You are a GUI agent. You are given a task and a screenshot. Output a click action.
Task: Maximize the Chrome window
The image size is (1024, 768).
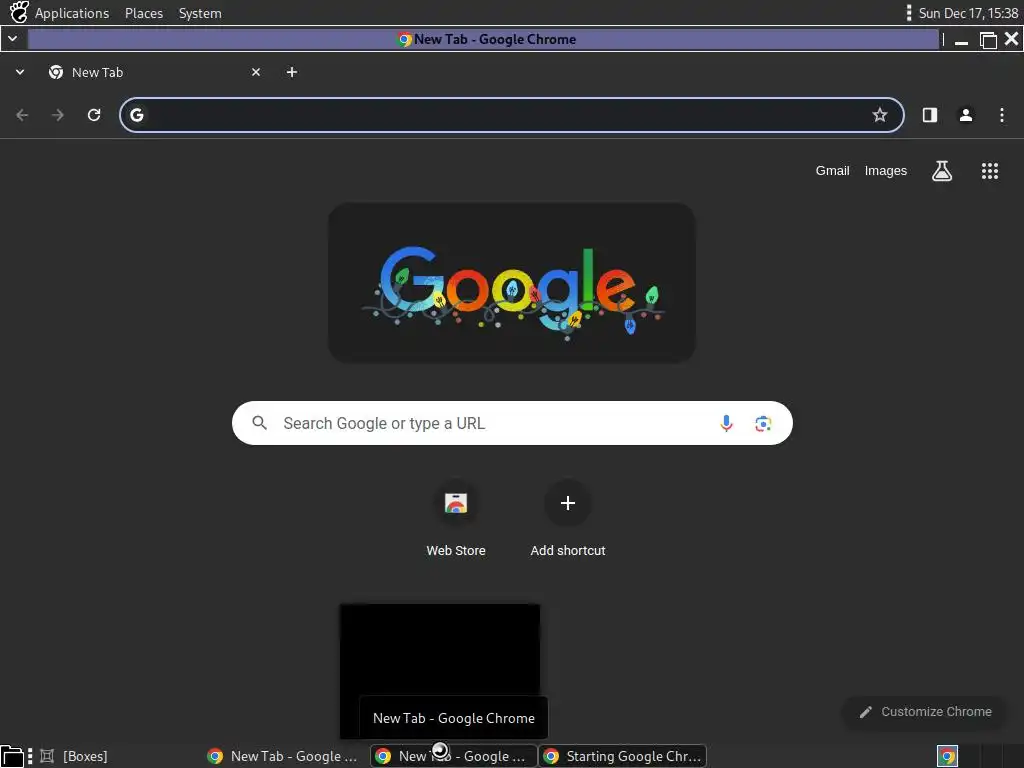tap(988, 40)
